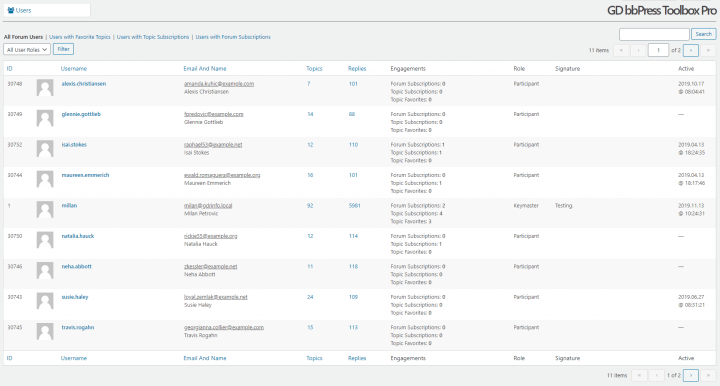Viewport: 720px width, 386px height.
Task: Click current page number field at top
Action: (658, 50)
